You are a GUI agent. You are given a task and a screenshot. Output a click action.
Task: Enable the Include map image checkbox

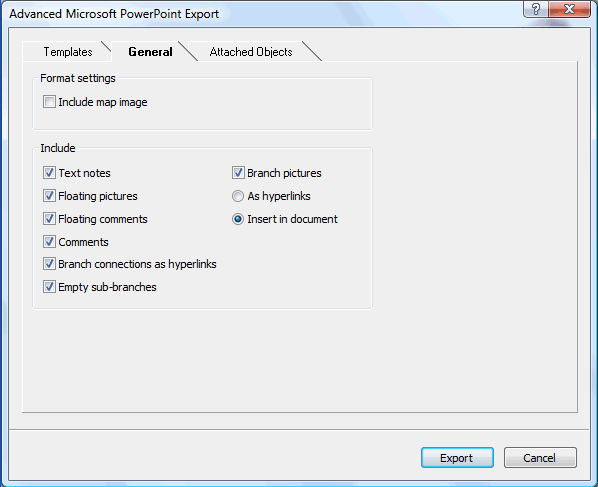49,102
